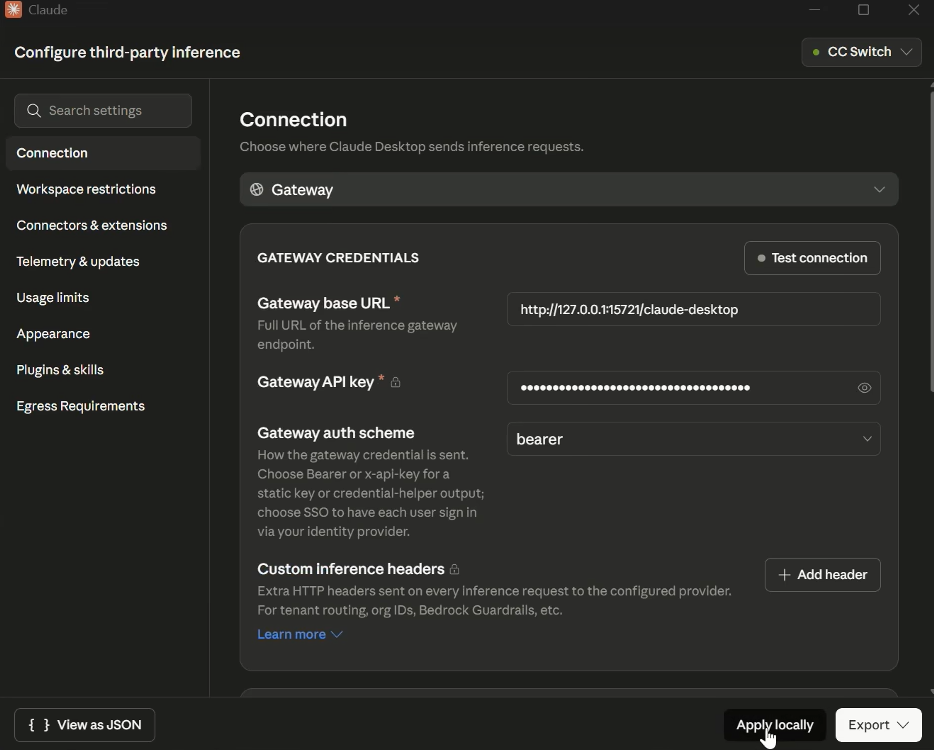934x750 pixels.
Task: Expand the Gateway provider dropdown
Action: tap(569, 189)
